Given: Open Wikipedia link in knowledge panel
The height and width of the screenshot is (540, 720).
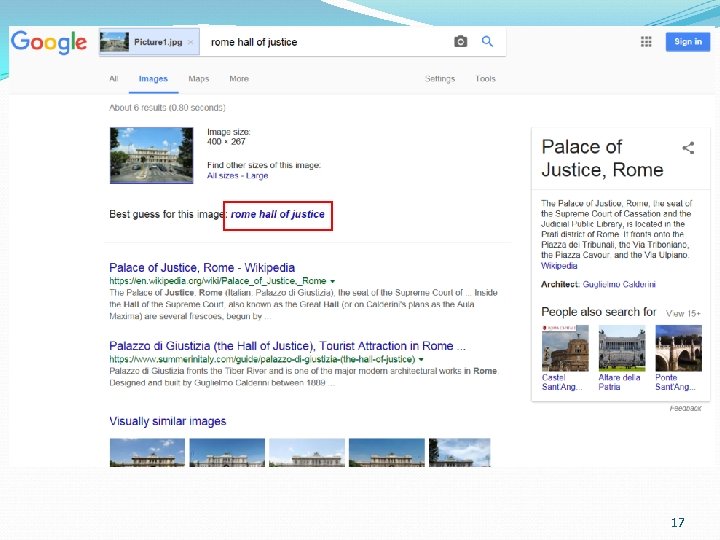Looking at the screenshot, I should pos(559,266).
